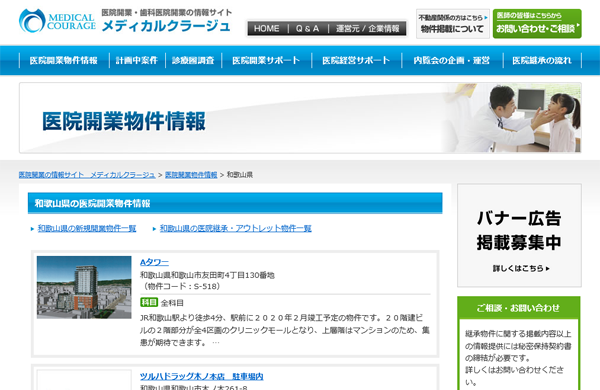Click 詳しくはこちら in banner ad box
This screenshot has height=390, width=600.
[521, 269]
